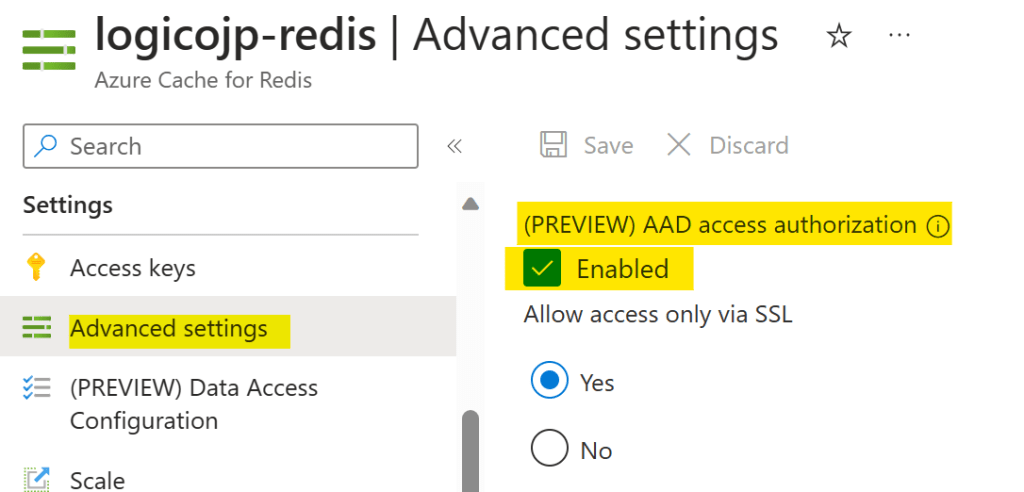Discard the pending changes
This screenshot has height=492, width=1024.
click(728, 145)
